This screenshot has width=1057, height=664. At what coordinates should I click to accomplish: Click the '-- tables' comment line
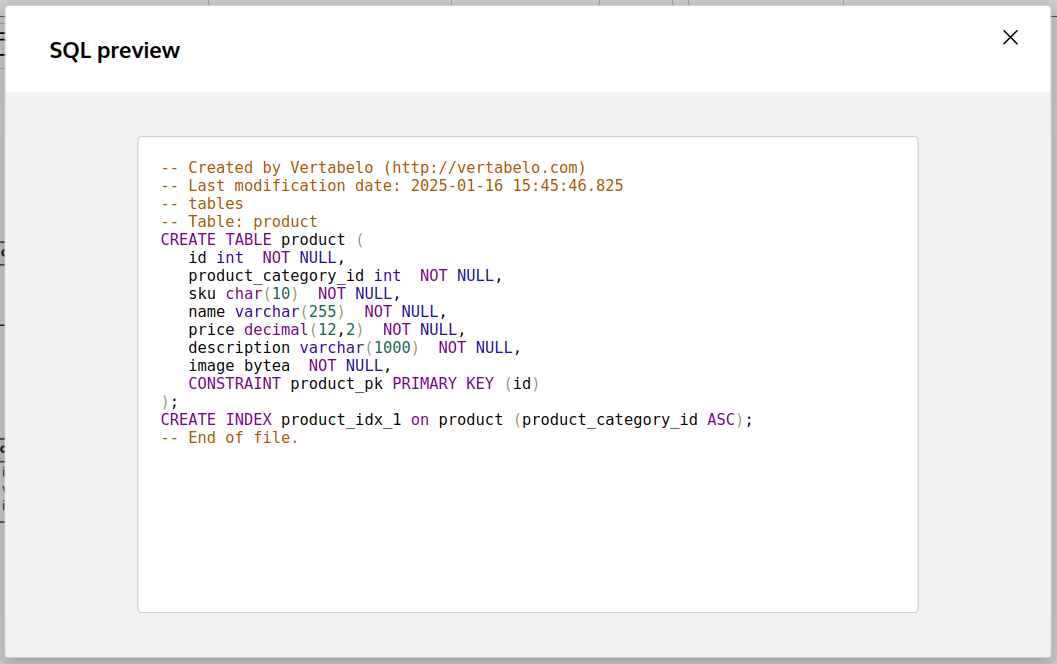click(x=202, y=204)
